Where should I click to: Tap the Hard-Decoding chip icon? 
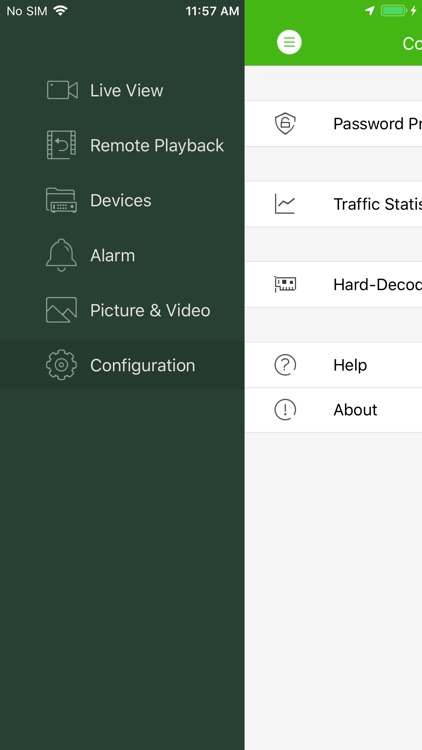(x=285, y=284)
